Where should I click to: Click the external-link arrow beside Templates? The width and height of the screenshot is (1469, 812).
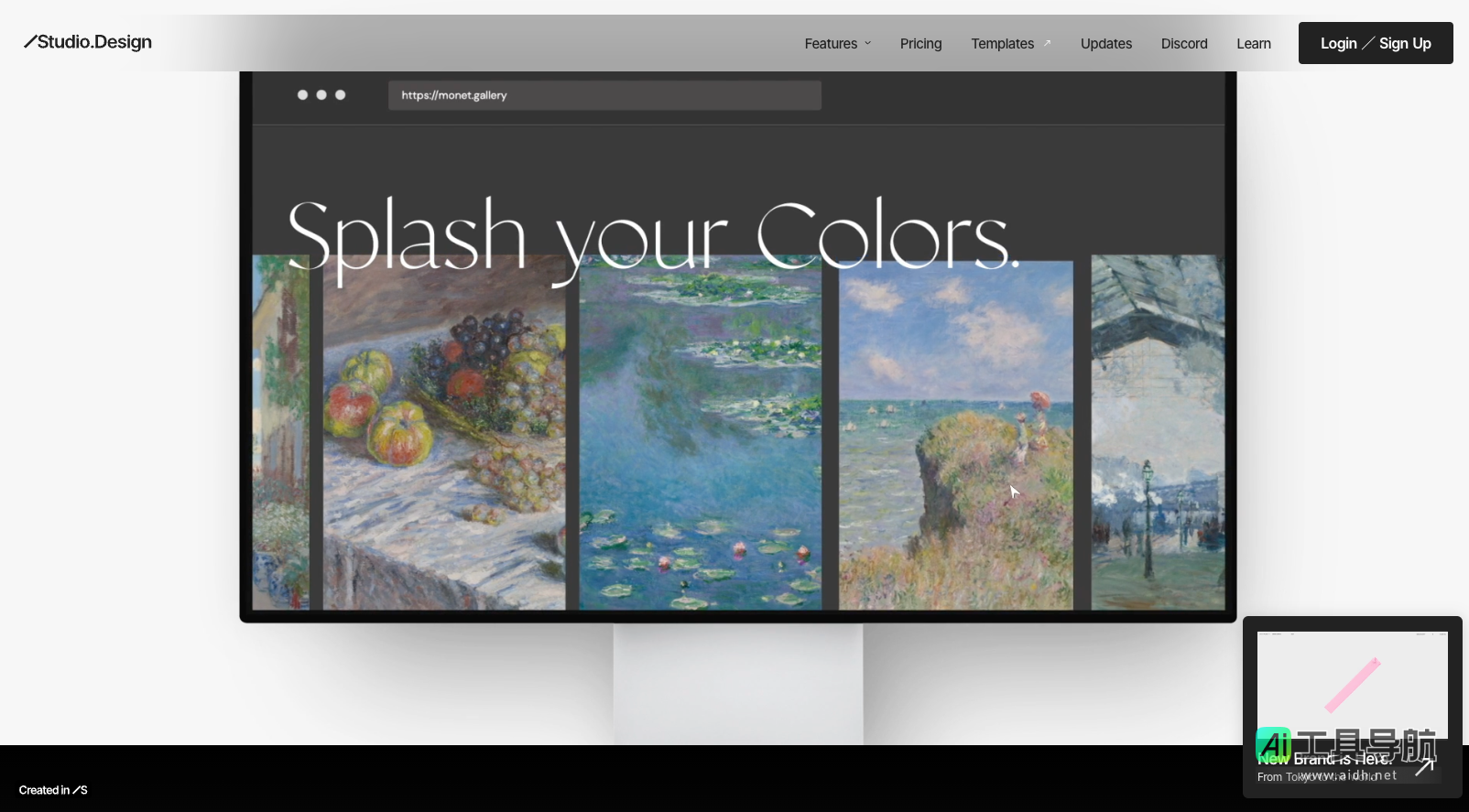1048,43
